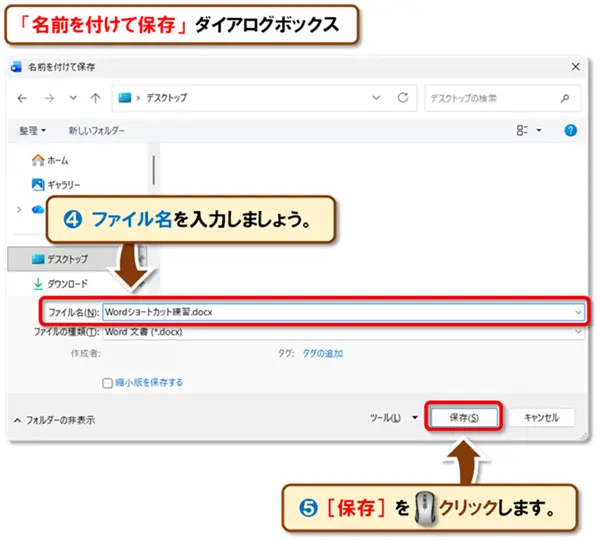Close the 名前を付けて保存 dialog
Viewport: 600px width, 542px height.
coord(575,67)
